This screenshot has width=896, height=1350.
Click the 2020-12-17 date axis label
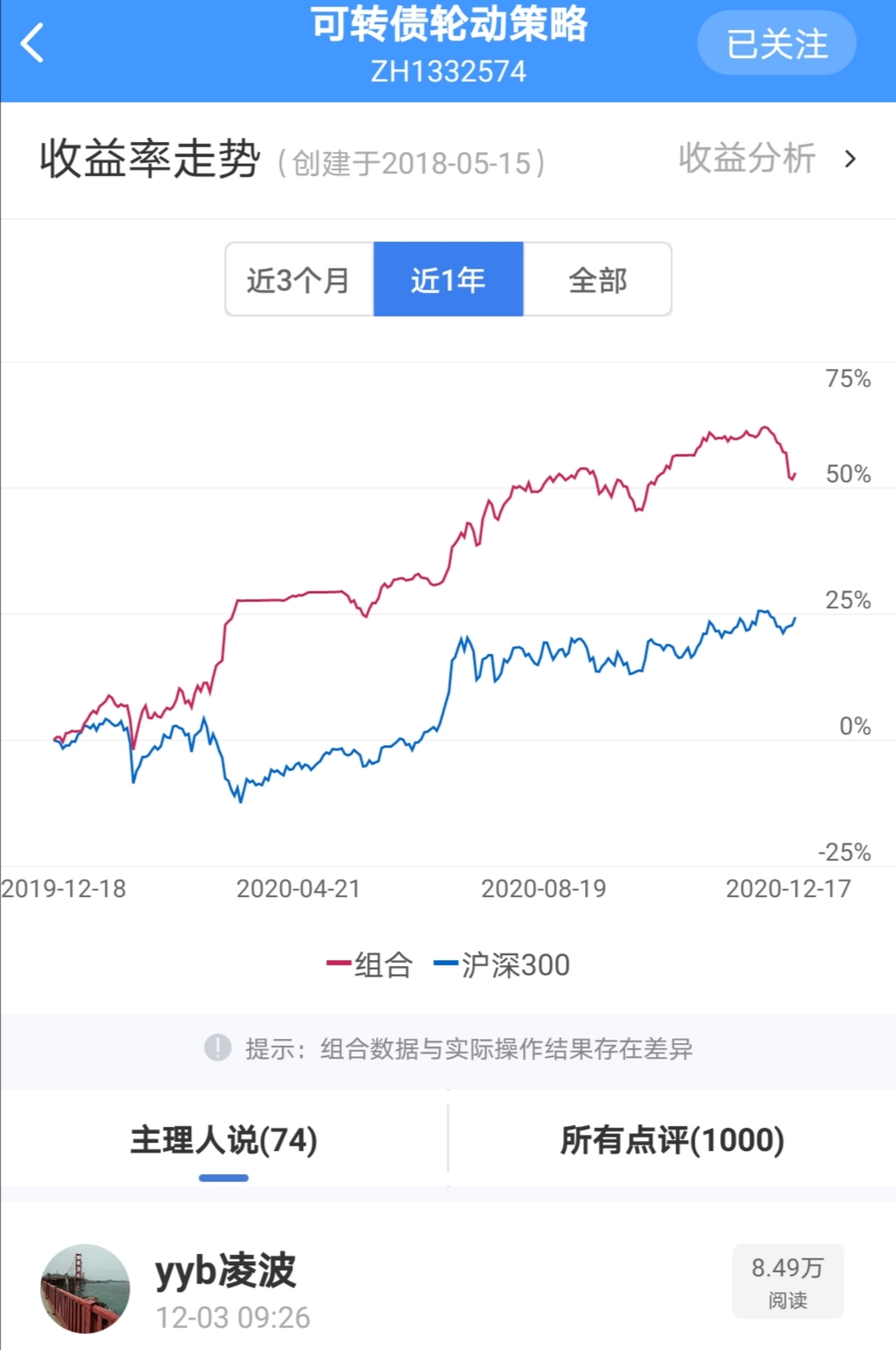(788, 889)
